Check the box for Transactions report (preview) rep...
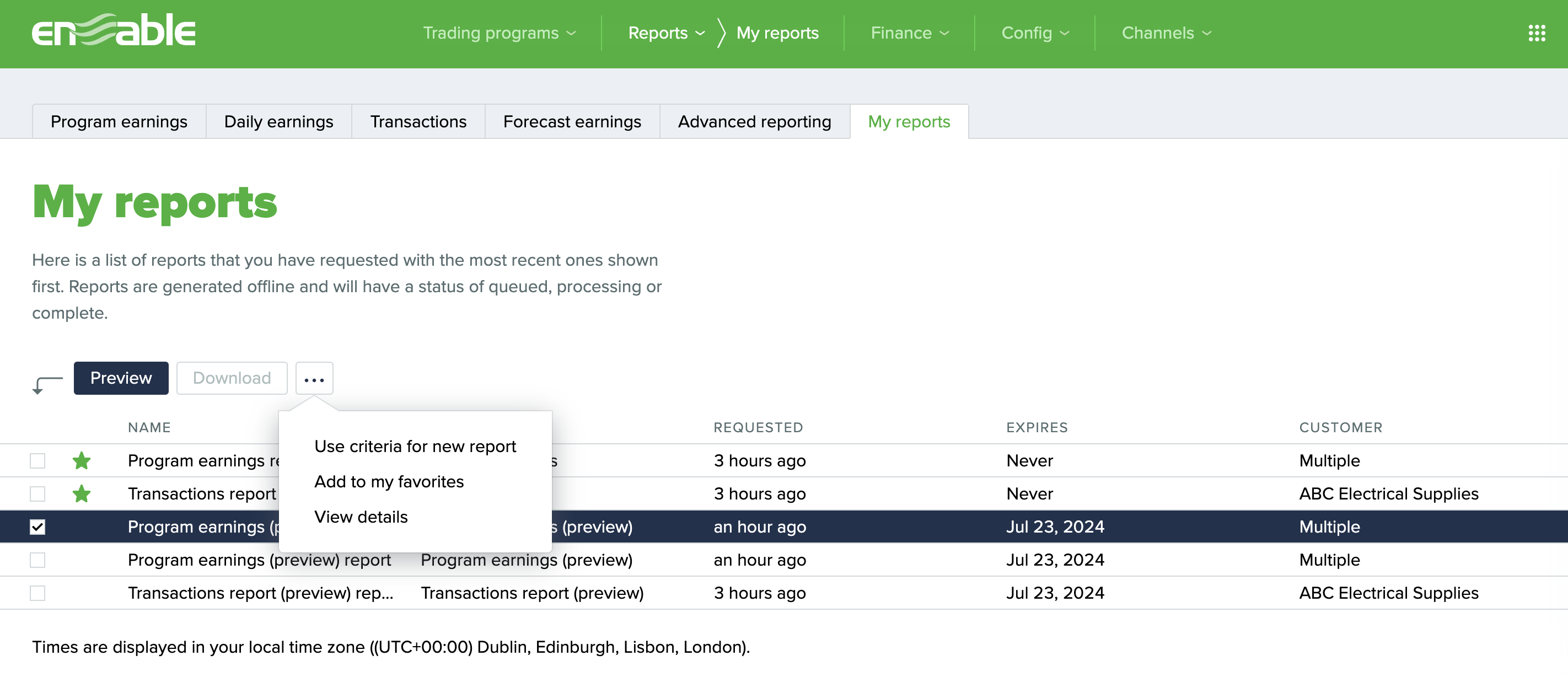Screen dimensions: 1568x677 click(37, 592)
